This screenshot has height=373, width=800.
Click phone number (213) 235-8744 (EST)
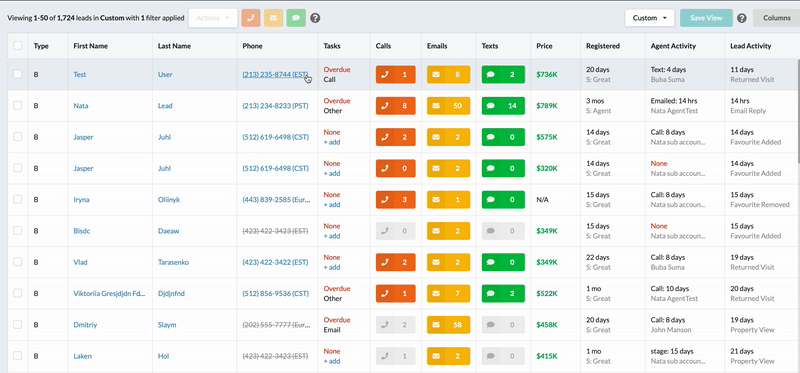coord(276,74)
